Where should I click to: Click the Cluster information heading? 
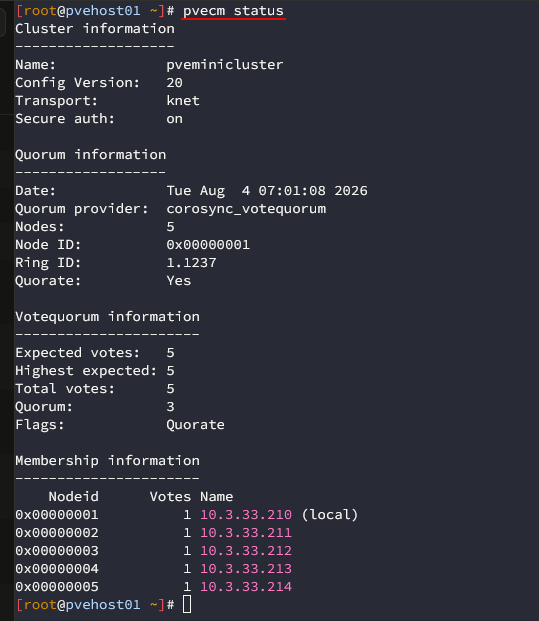95,29
